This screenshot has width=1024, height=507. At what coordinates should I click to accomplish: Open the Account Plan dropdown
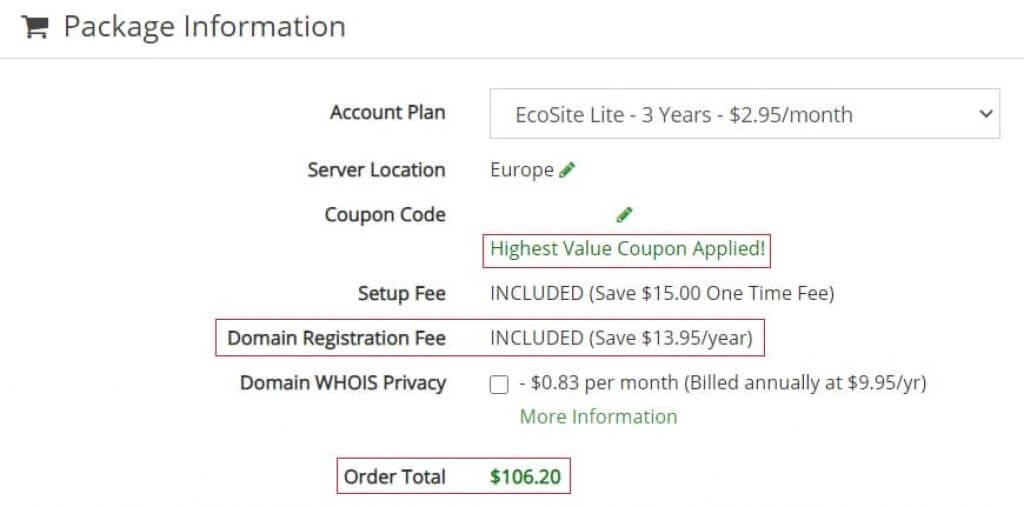(x=744, y=114)
